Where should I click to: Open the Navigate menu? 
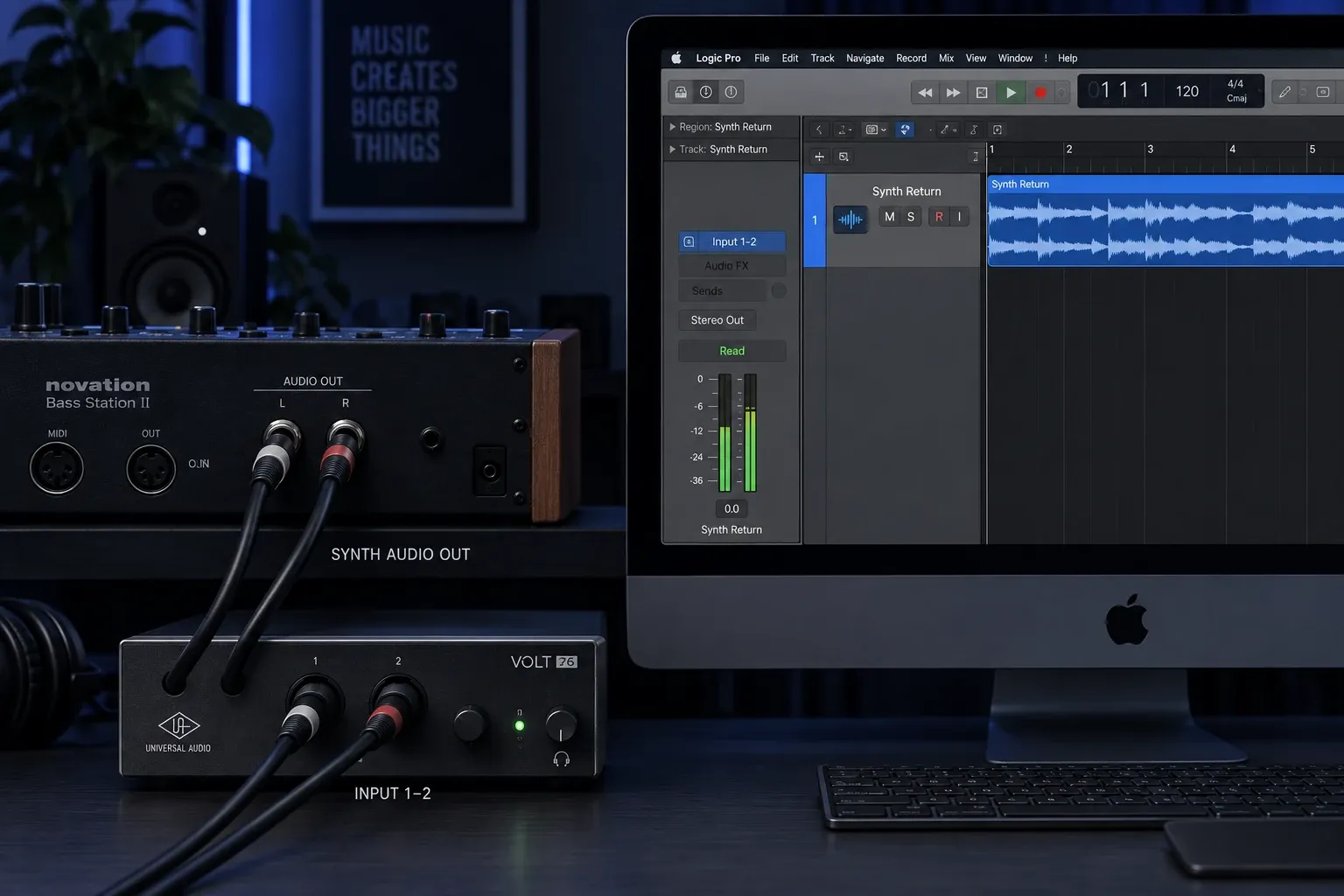865,58
